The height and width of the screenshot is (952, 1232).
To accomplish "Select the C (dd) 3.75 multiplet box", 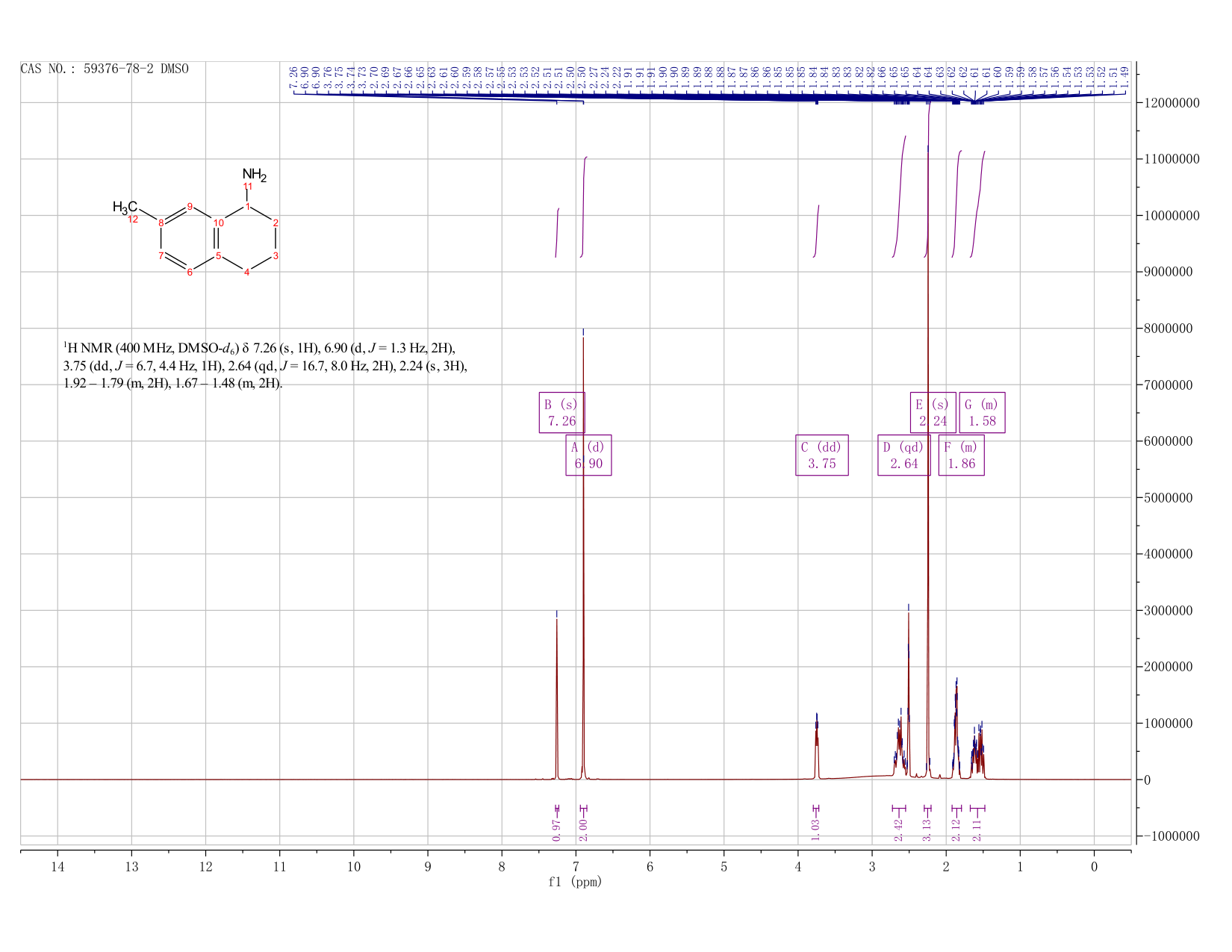I will pos(822,455).
